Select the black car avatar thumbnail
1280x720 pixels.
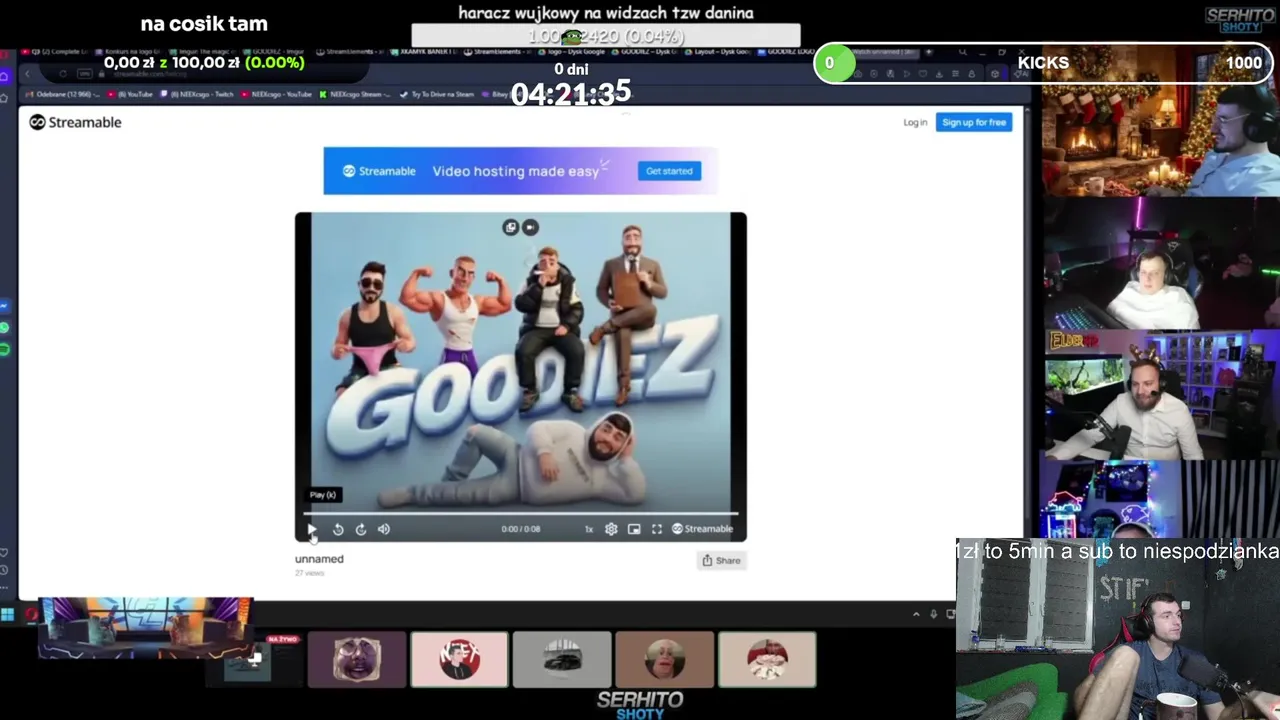[x=562, y=659]
